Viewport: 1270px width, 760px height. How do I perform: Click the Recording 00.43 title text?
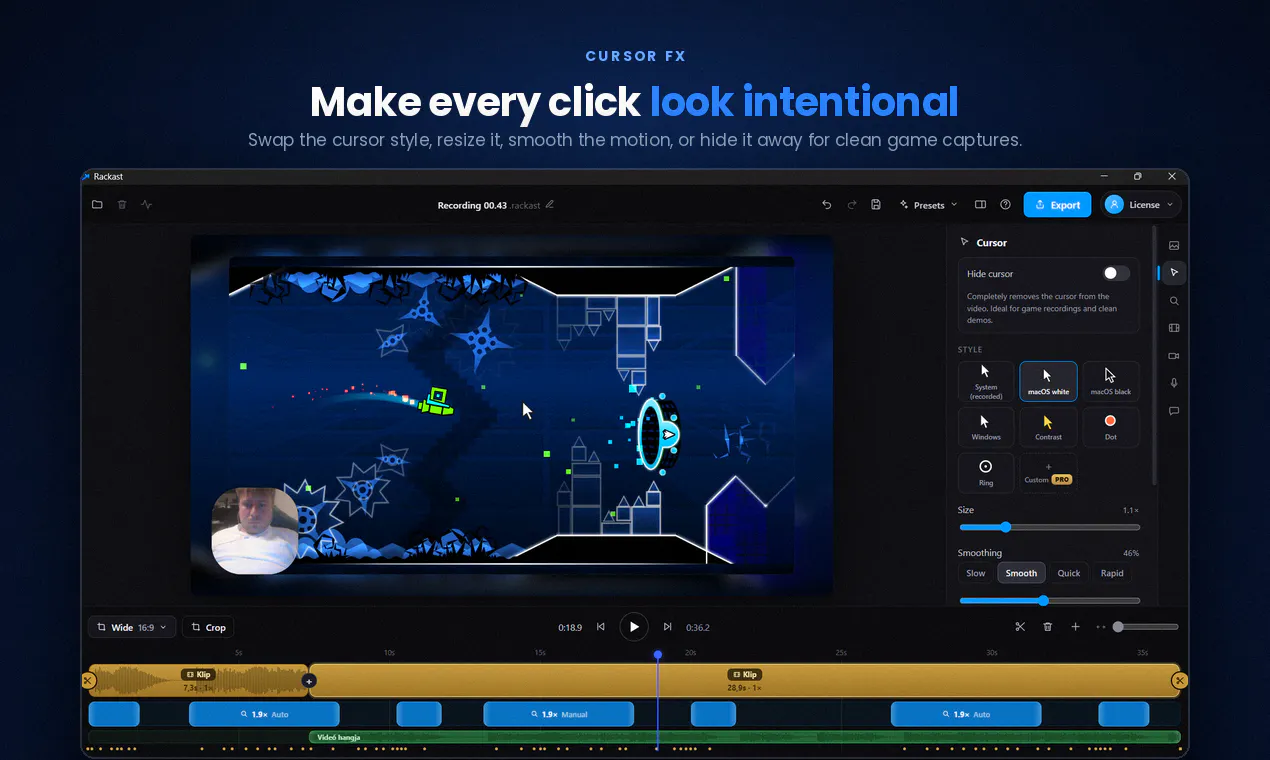click(473, 205)
